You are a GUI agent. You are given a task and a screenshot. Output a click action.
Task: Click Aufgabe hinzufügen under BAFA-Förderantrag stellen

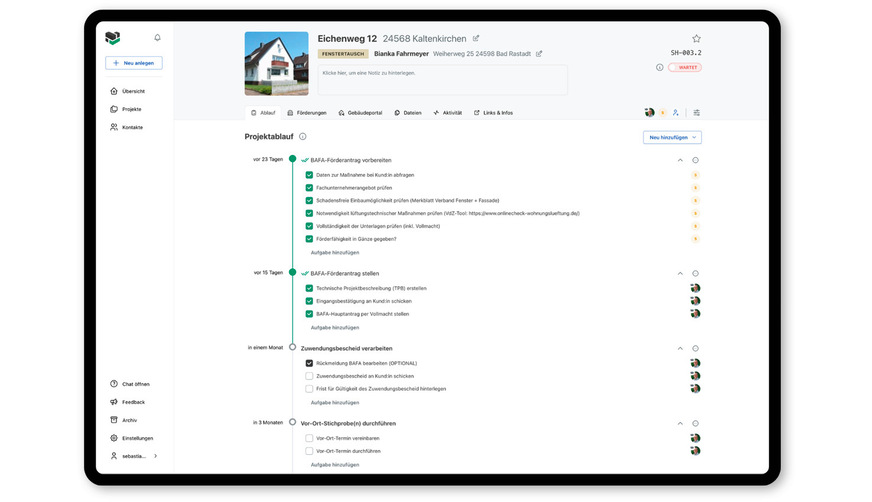(x=335, y=328)
